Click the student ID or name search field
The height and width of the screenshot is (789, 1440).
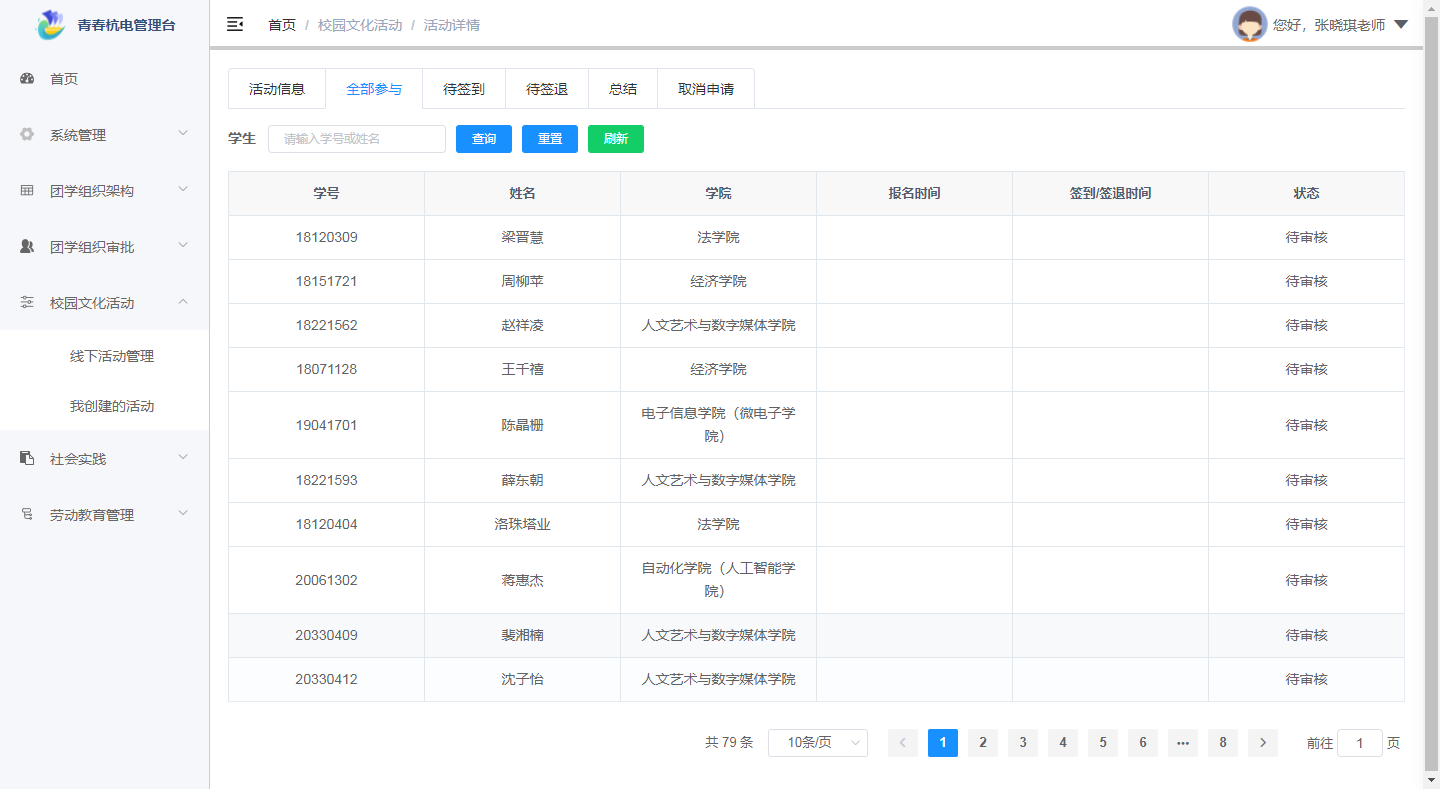357,139
